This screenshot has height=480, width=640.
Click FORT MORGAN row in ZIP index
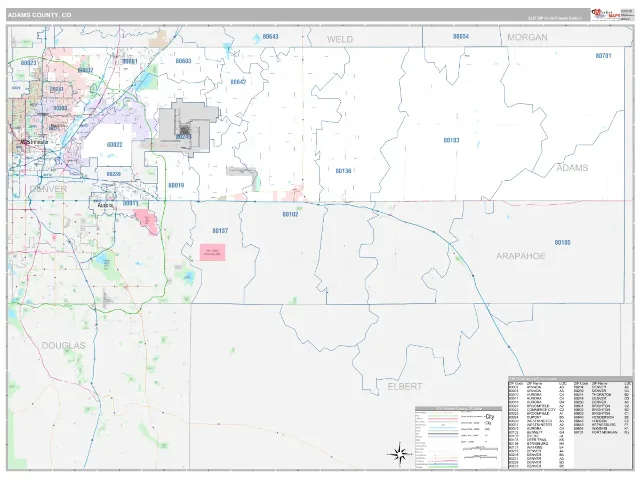(x=602, y=432)
